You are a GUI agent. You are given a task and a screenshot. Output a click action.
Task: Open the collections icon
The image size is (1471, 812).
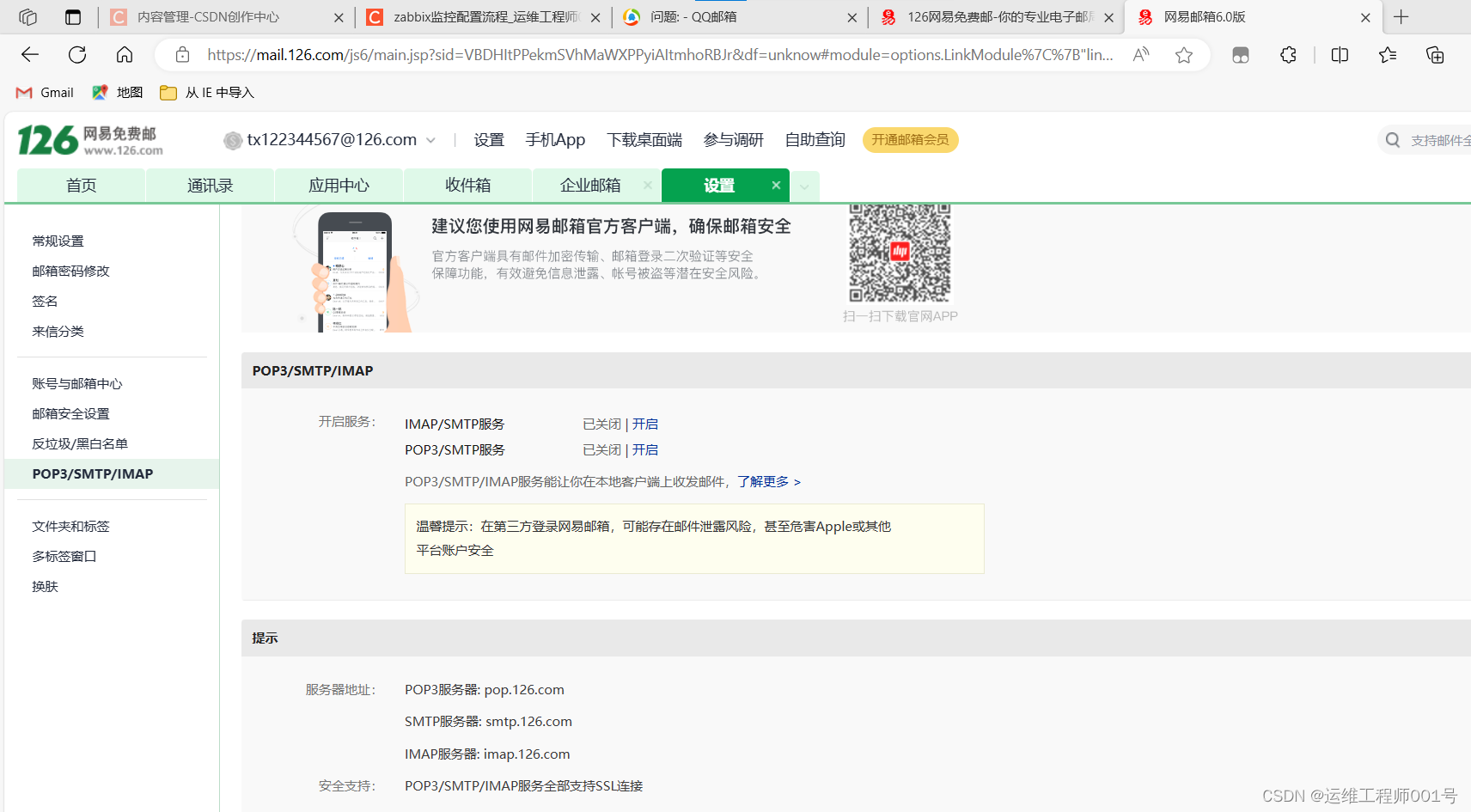pos(1435,55)
